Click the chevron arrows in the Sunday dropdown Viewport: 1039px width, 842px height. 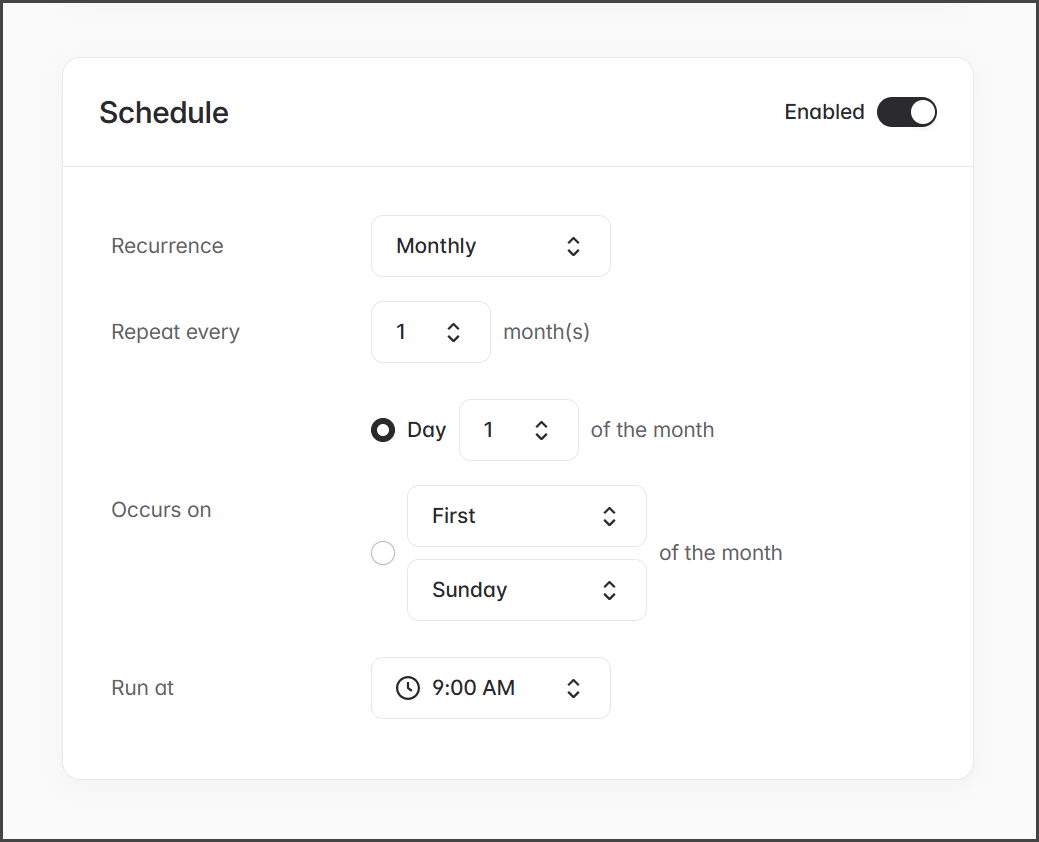click(609, 590)
